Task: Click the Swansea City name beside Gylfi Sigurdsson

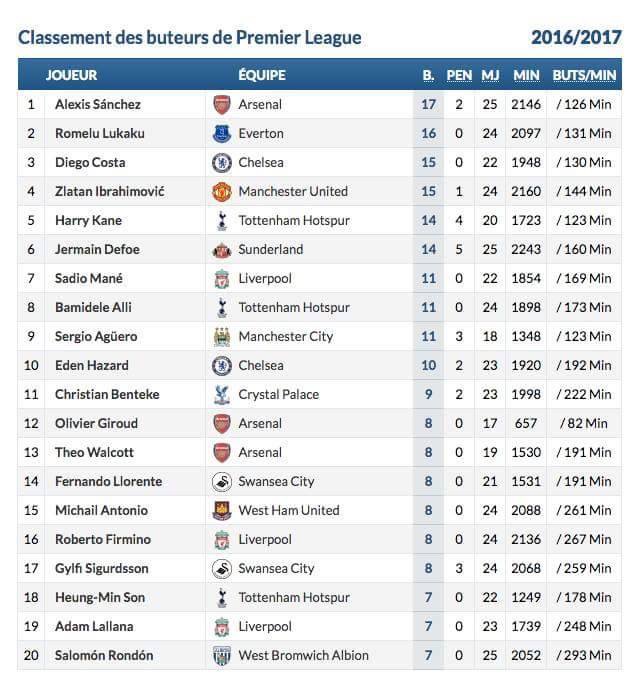Action: [x=276, y=569]
